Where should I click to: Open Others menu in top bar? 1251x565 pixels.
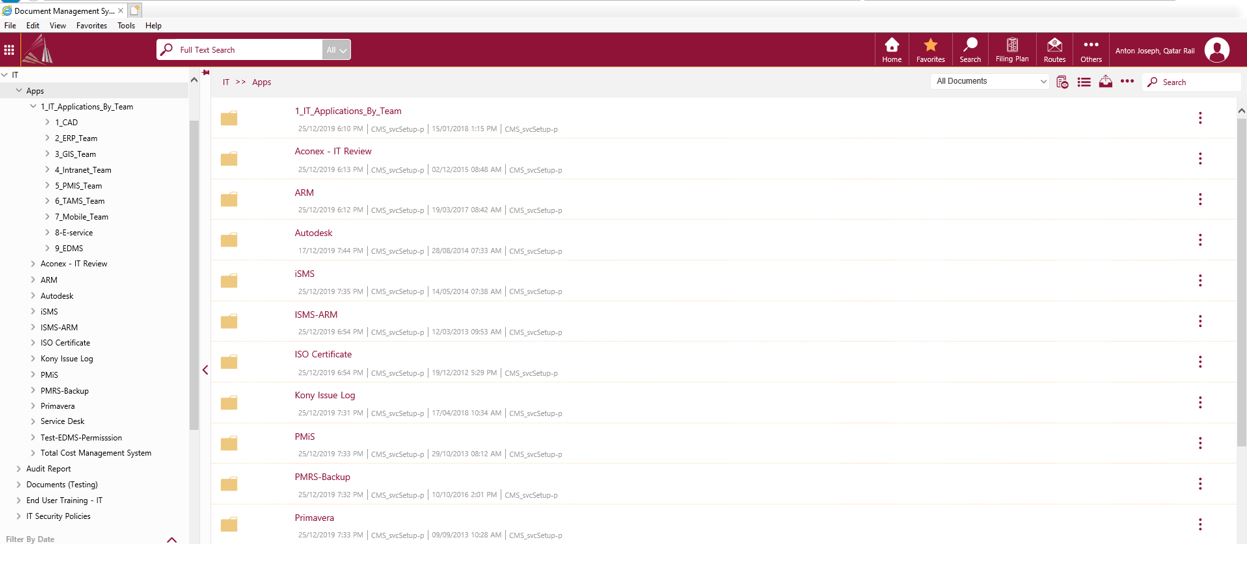coord(1091,50)
